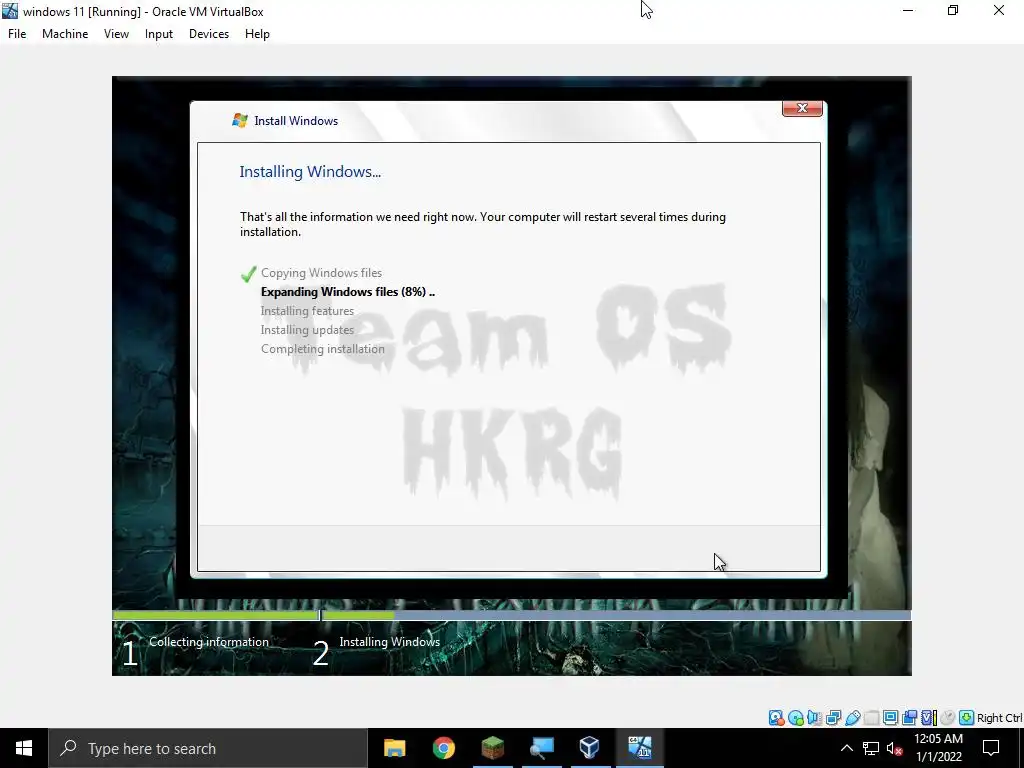Open the shared folders indicator icon
Screen dimensions: 1024x768
(x=871, y=718)
